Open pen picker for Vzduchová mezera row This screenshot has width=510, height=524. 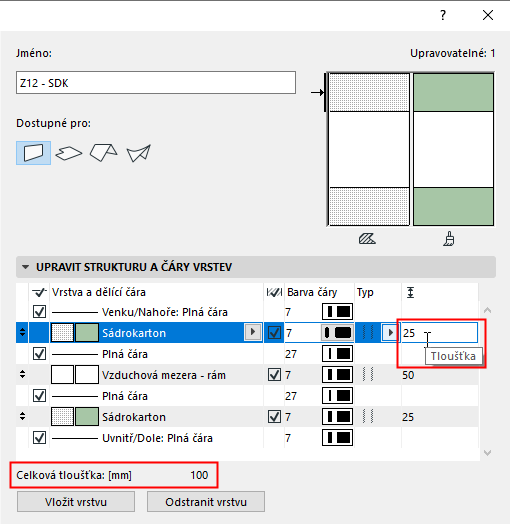337,375
